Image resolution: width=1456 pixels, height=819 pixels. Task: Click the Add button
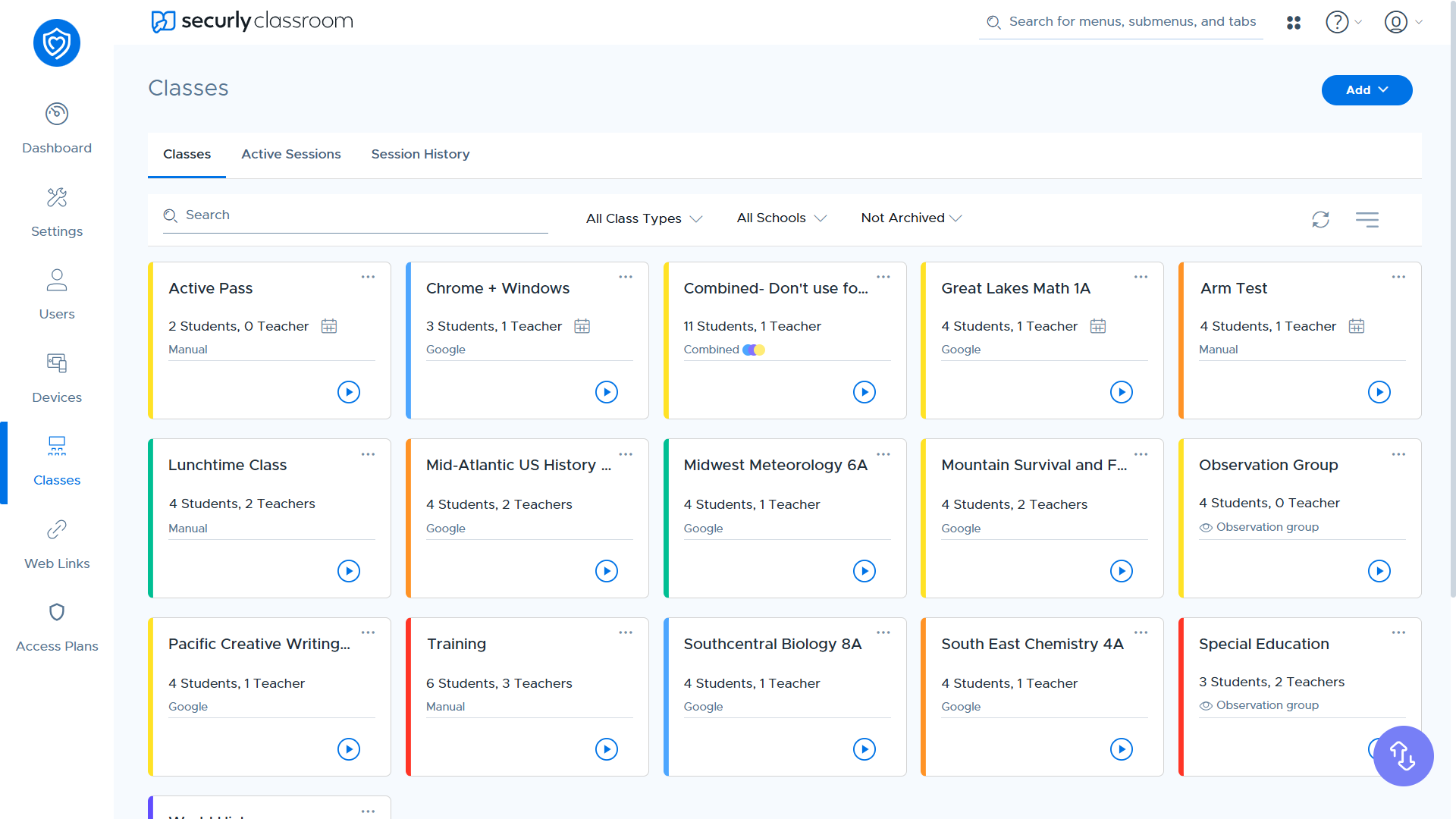pyautogui.click(x=1367, y=90)
